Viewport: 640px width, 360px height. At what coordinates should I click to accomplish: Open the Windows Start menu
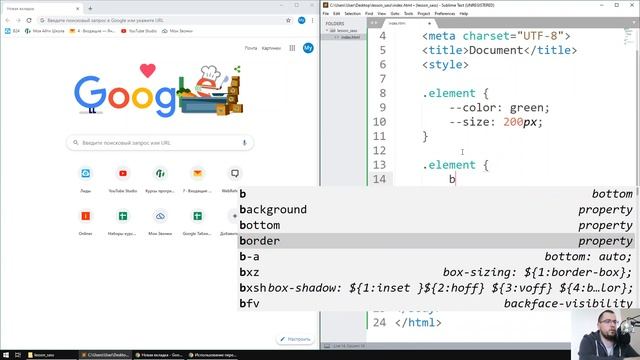[x=6, y=355]
